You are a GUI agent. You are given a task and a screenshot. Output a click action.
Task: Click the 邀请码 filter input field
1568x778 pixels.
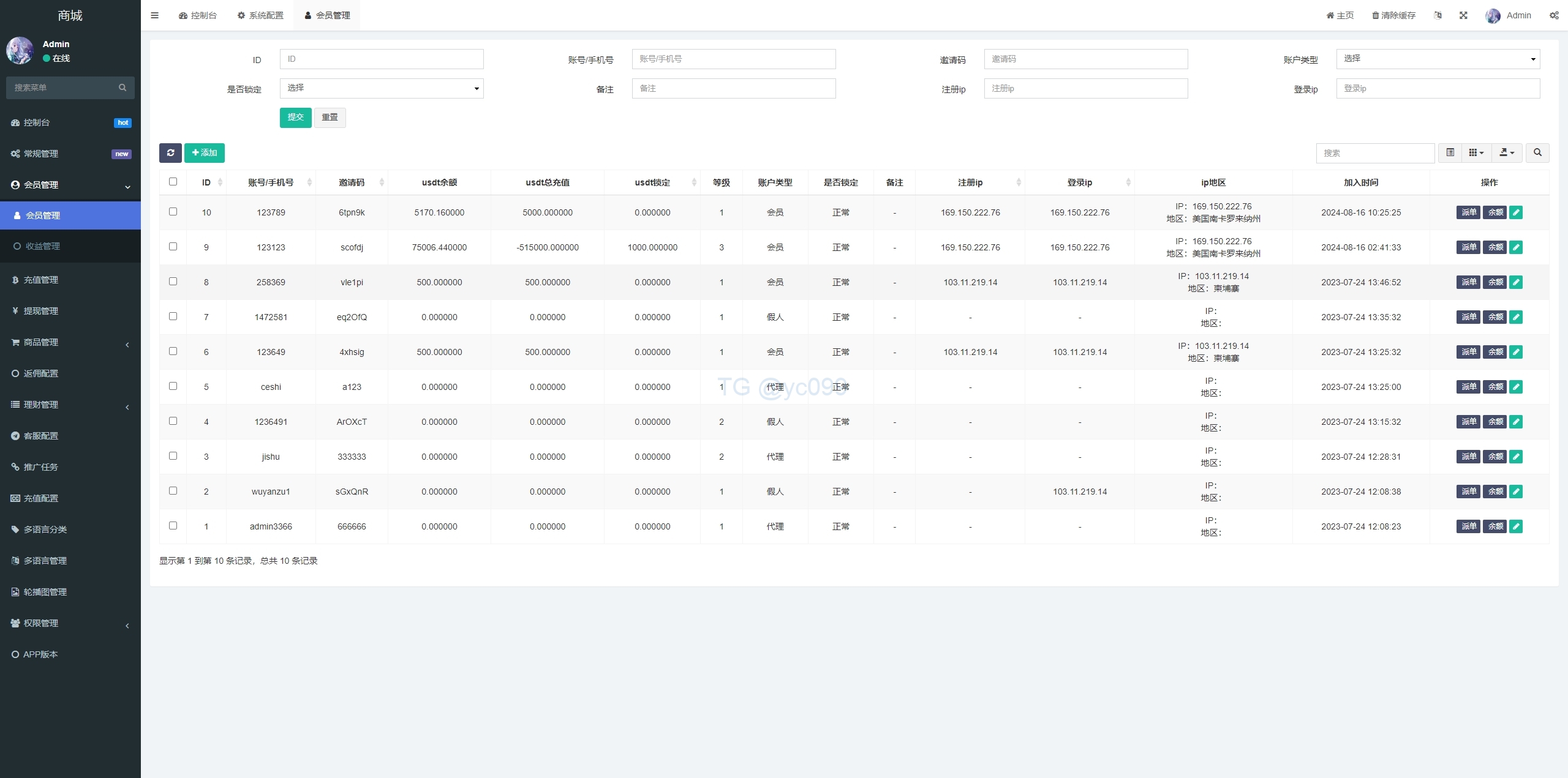coord(1085,59)
